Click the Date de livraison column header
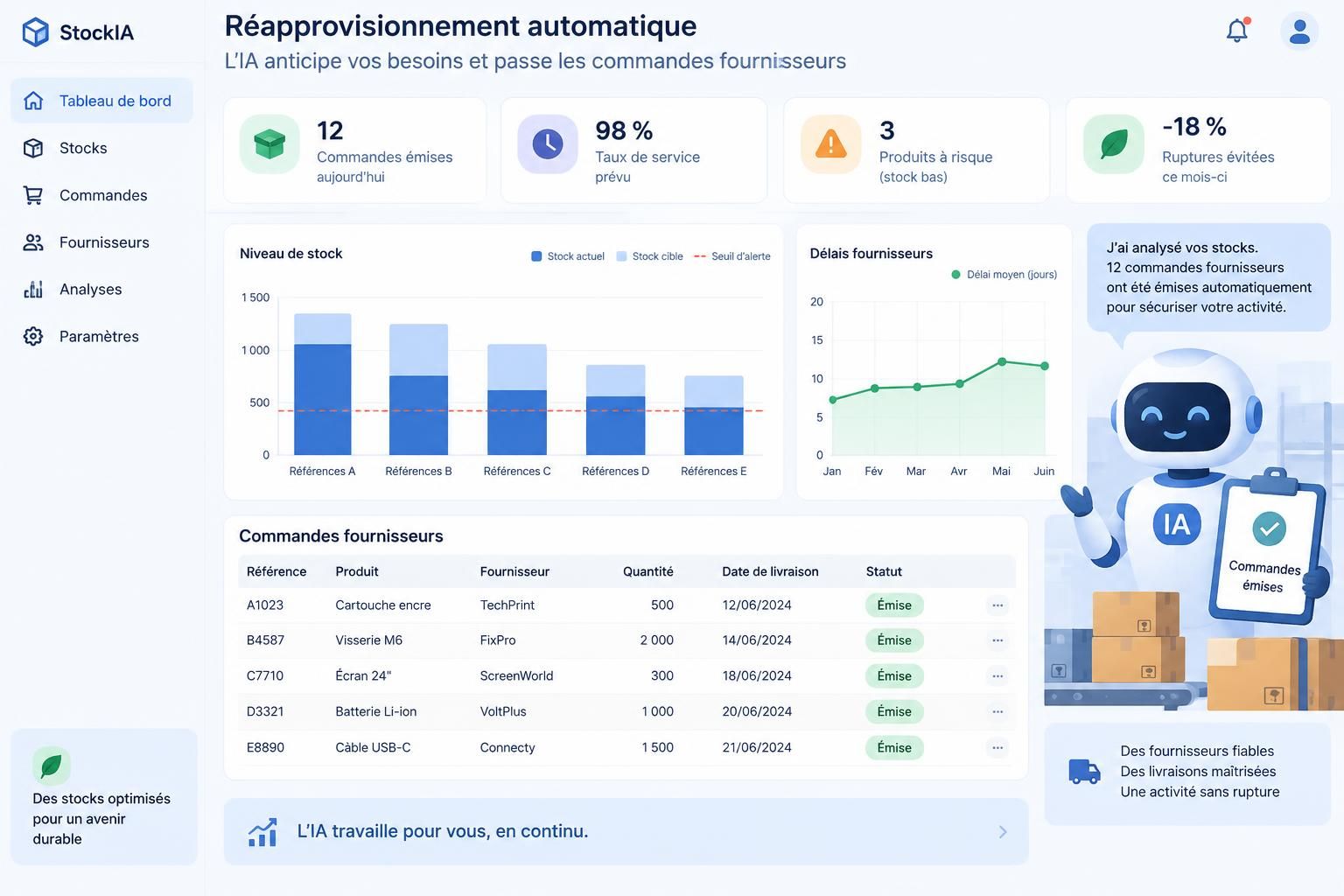Image resolution: width=1344 pixels, height=896 pixels. click(x=770, y=571)
